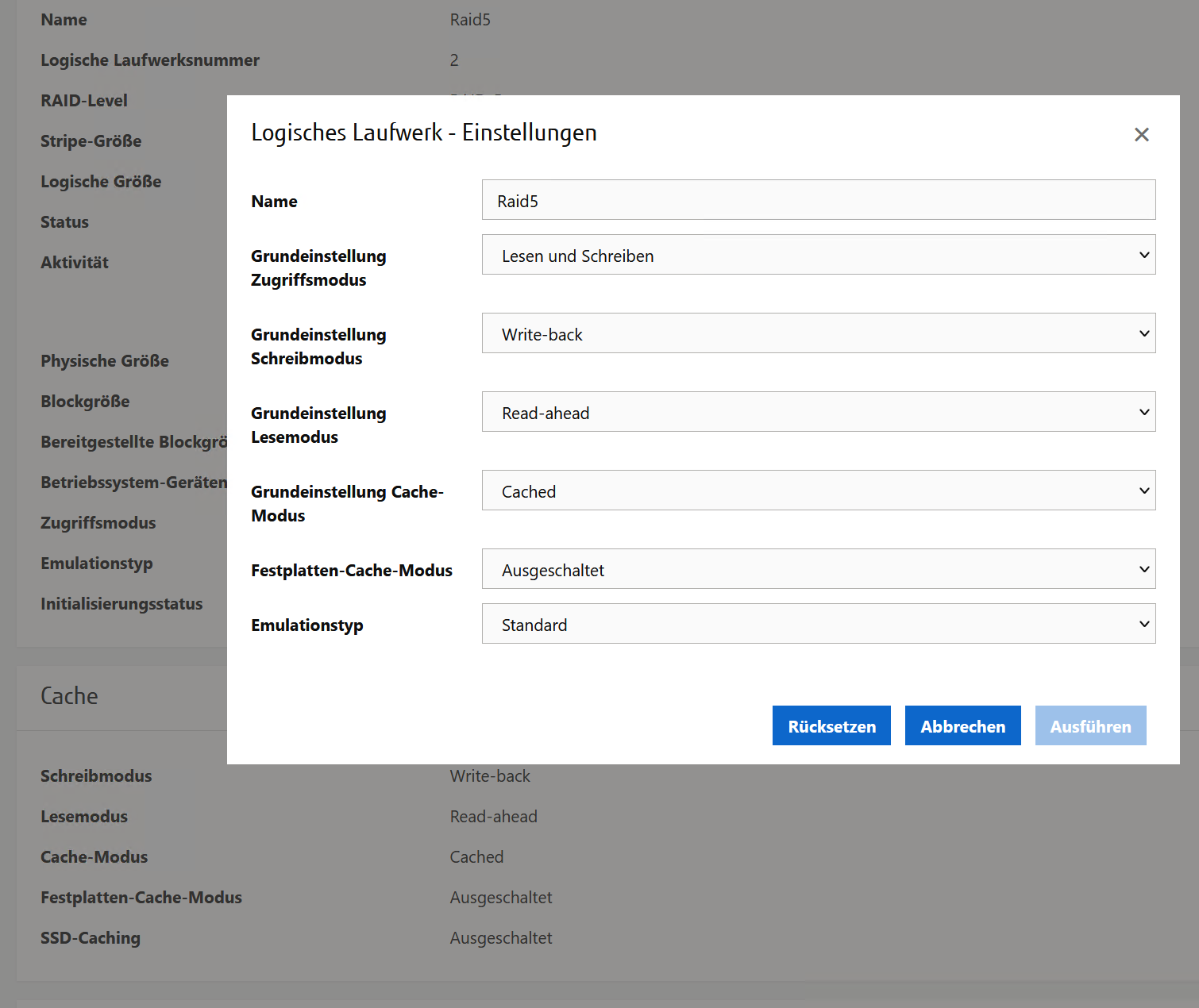
Task: Click the 'Grundeinstellung Lesemodus' label
Action: (x=318, y=425)
